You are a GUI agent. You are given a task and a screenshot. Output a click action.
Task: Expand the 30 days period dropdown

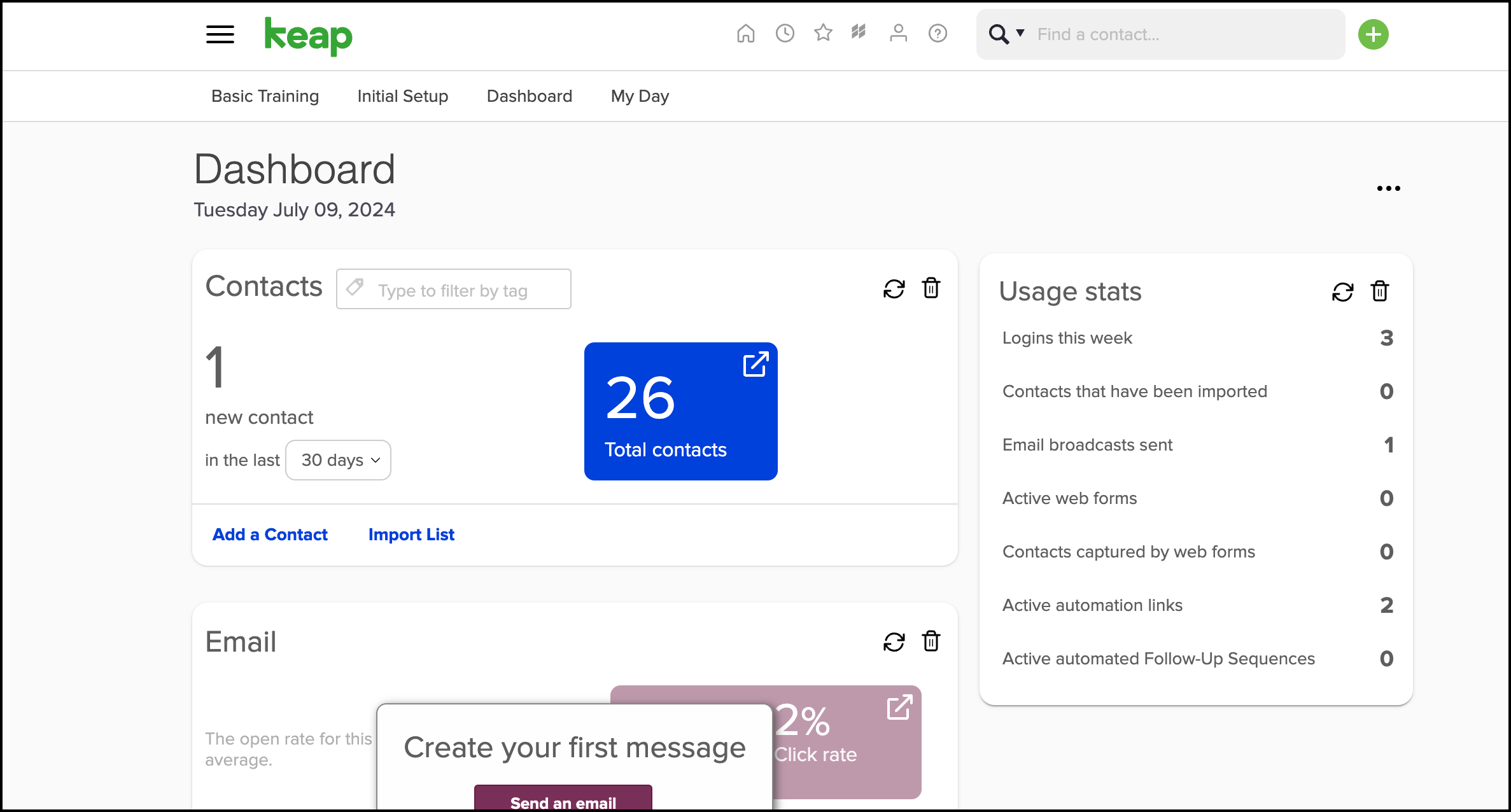(338, 460)
